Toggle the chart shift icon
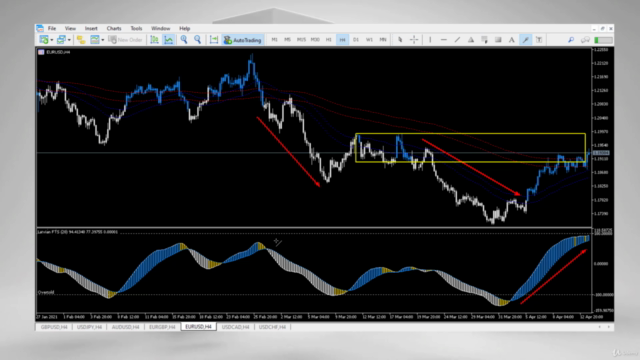 213,40
